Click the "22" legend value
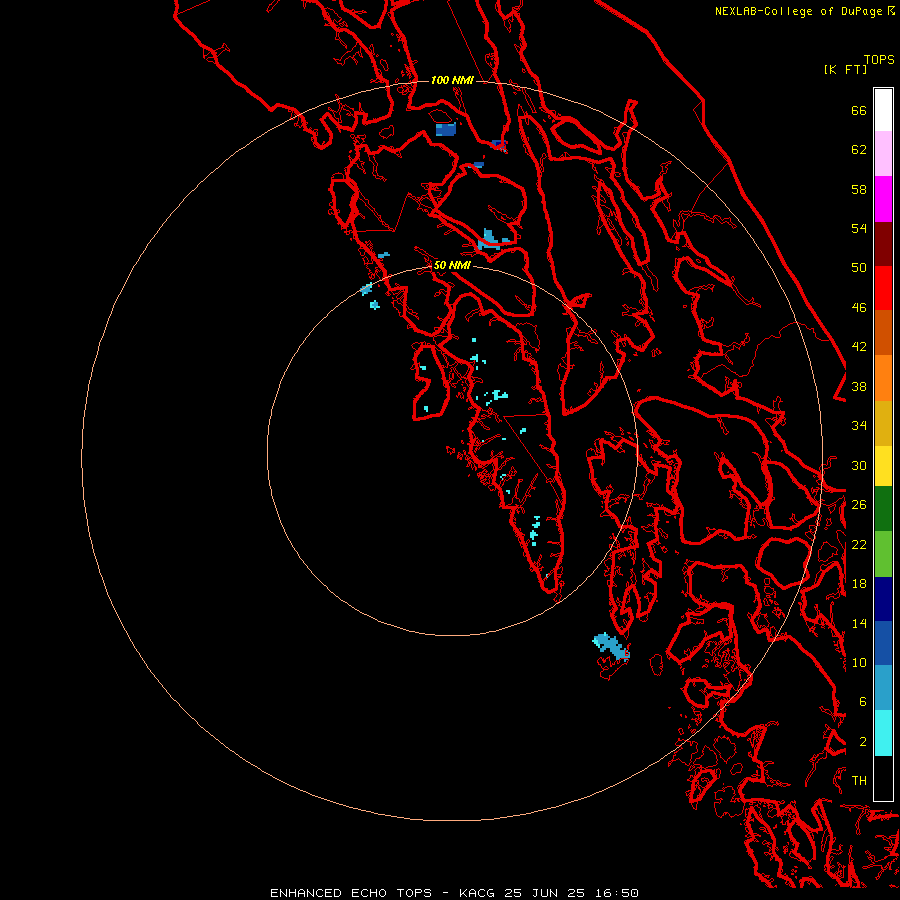Screen dimensions: 900x900 859,544
